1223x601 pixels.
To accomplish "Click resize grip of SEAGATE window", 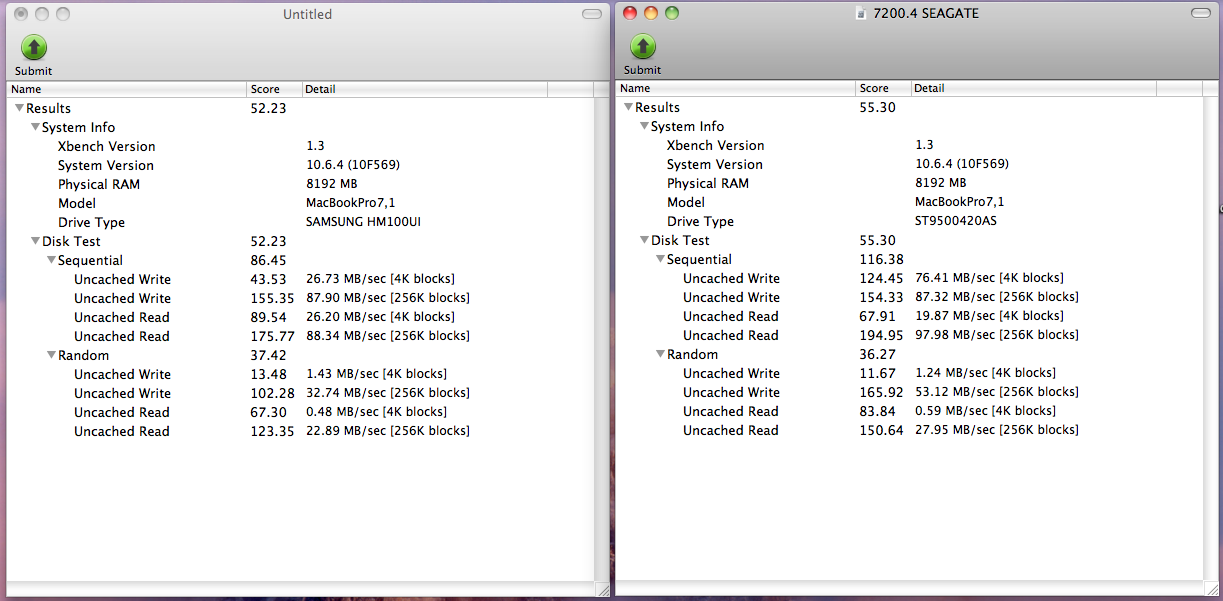I will pyautogui.click(x=1213, y=588).
